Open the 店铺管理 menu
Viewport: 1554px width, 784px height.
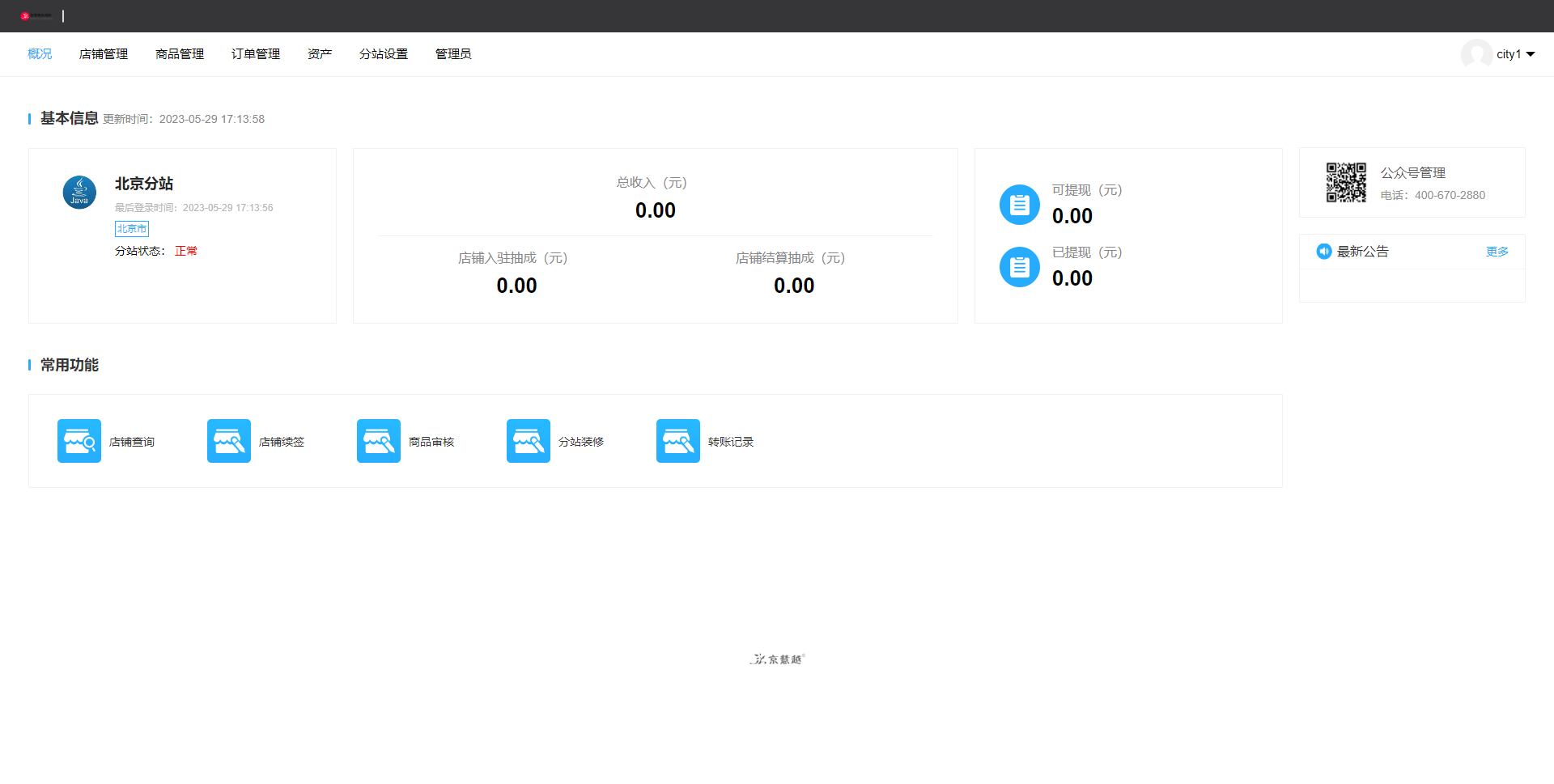click(x=104, y=54)
